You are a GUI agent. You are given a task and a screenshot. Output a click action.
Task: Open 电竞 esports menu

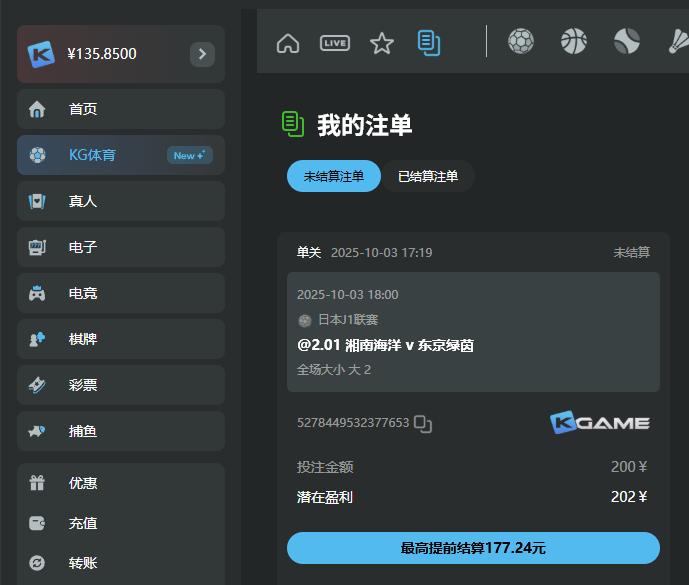(121, 293)
